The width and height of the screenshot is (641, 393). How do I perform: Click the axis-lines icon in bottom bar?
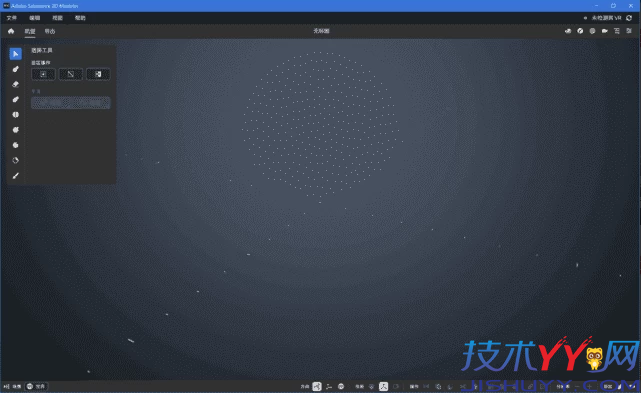click(329, 386)
